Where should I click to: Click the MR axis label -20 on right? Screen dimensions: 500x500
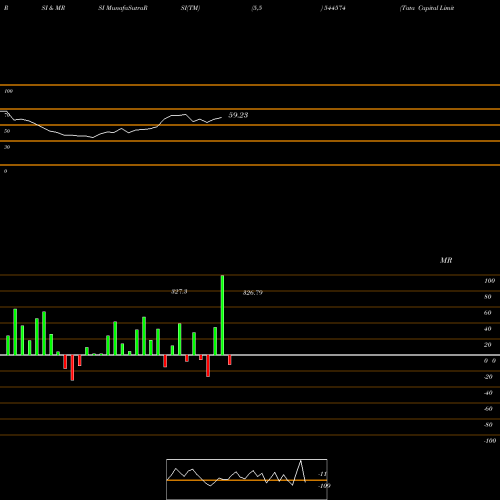click(x=488, y=377)
